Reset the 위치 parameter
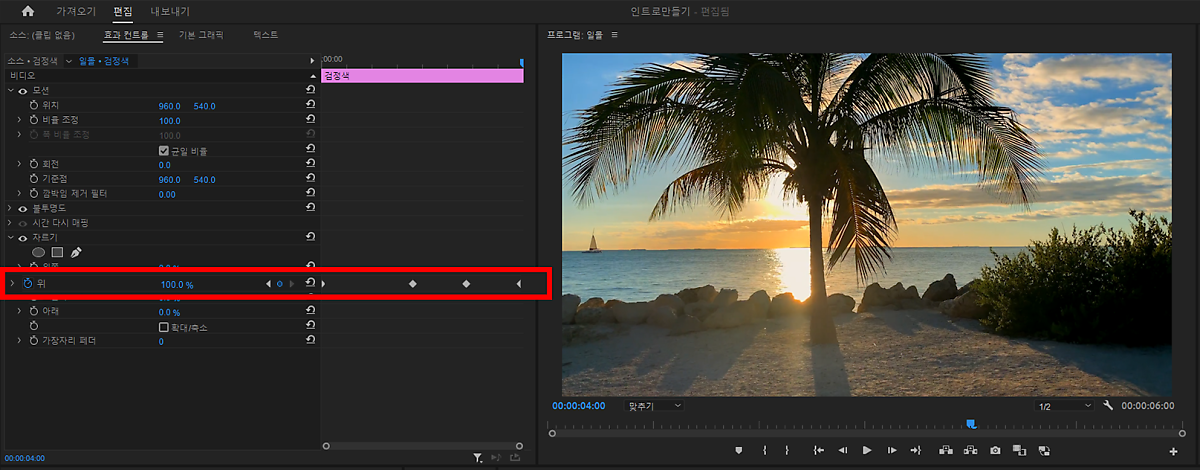Image resolution: width=1200 pixels, height=470 pixels. pyautogui.click(x=310, y=106)
